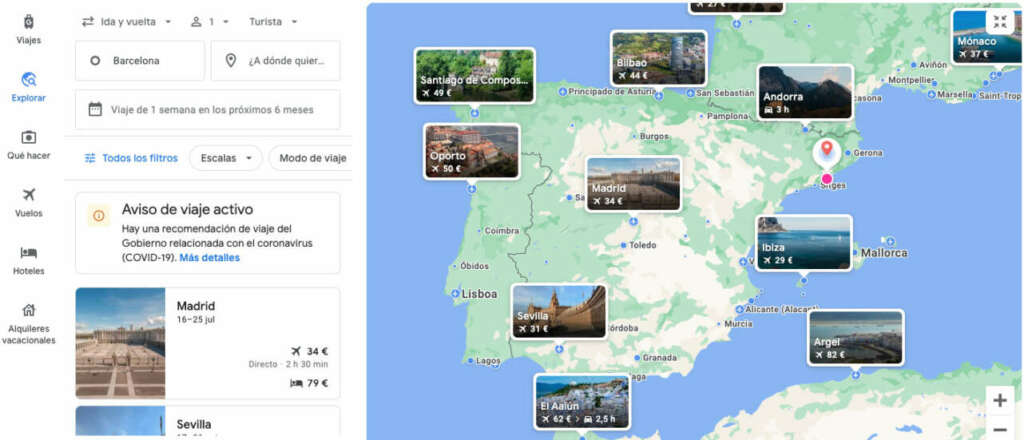Click the Argel 82 € map card

[x=856, y=338]
